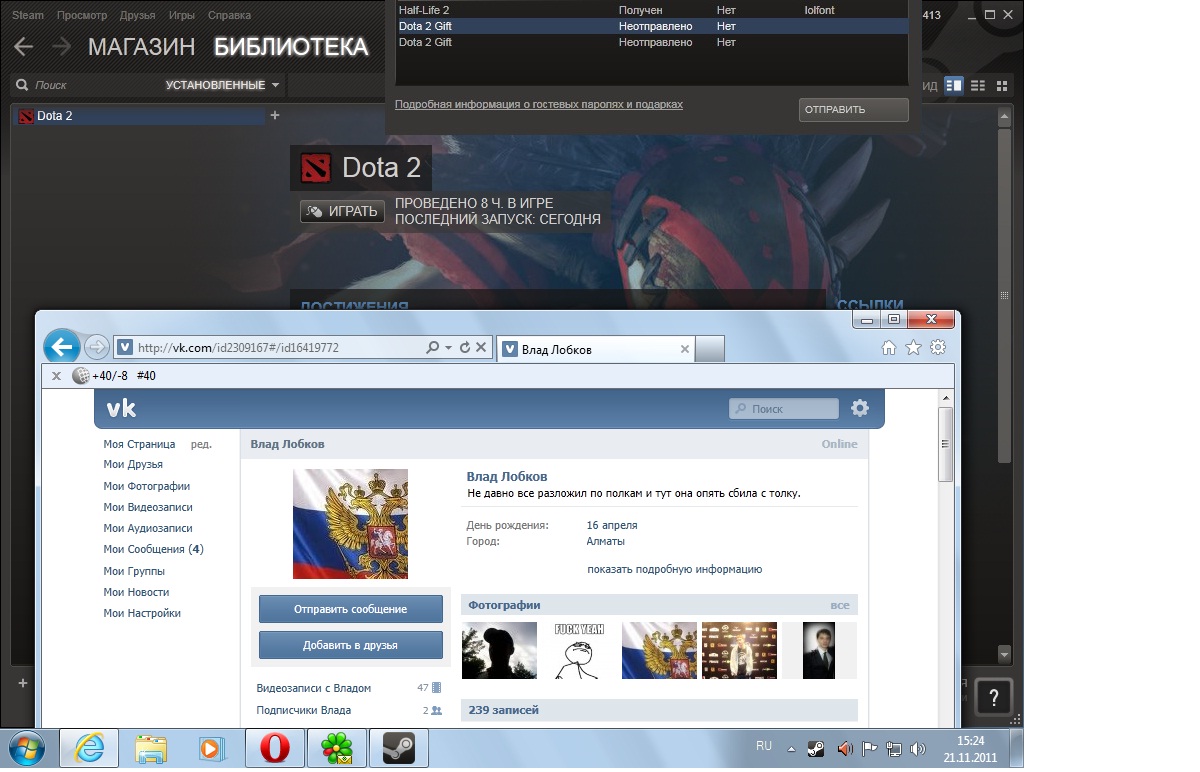The width and height of the screenshot is (1200, 772).
Task: Open the VK settings gear in the header
Action: [x=860, y=408]
